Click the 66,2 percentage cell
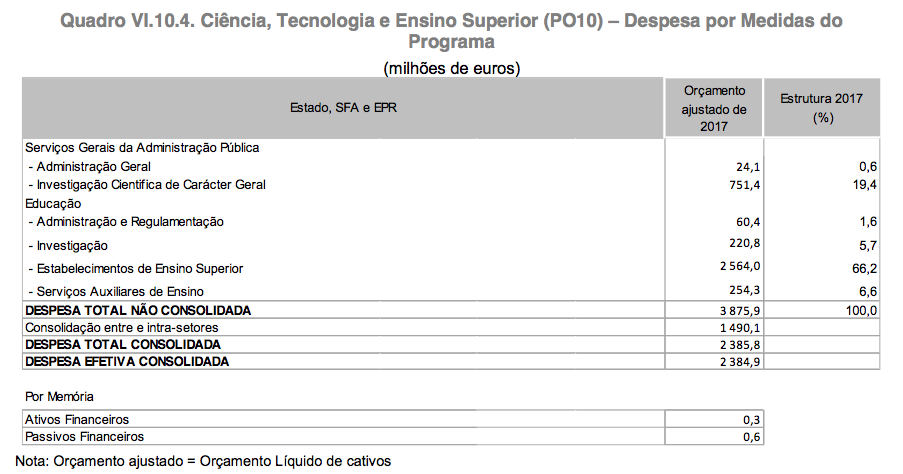This screenshot has height=474, width=903. coord(861,268)
